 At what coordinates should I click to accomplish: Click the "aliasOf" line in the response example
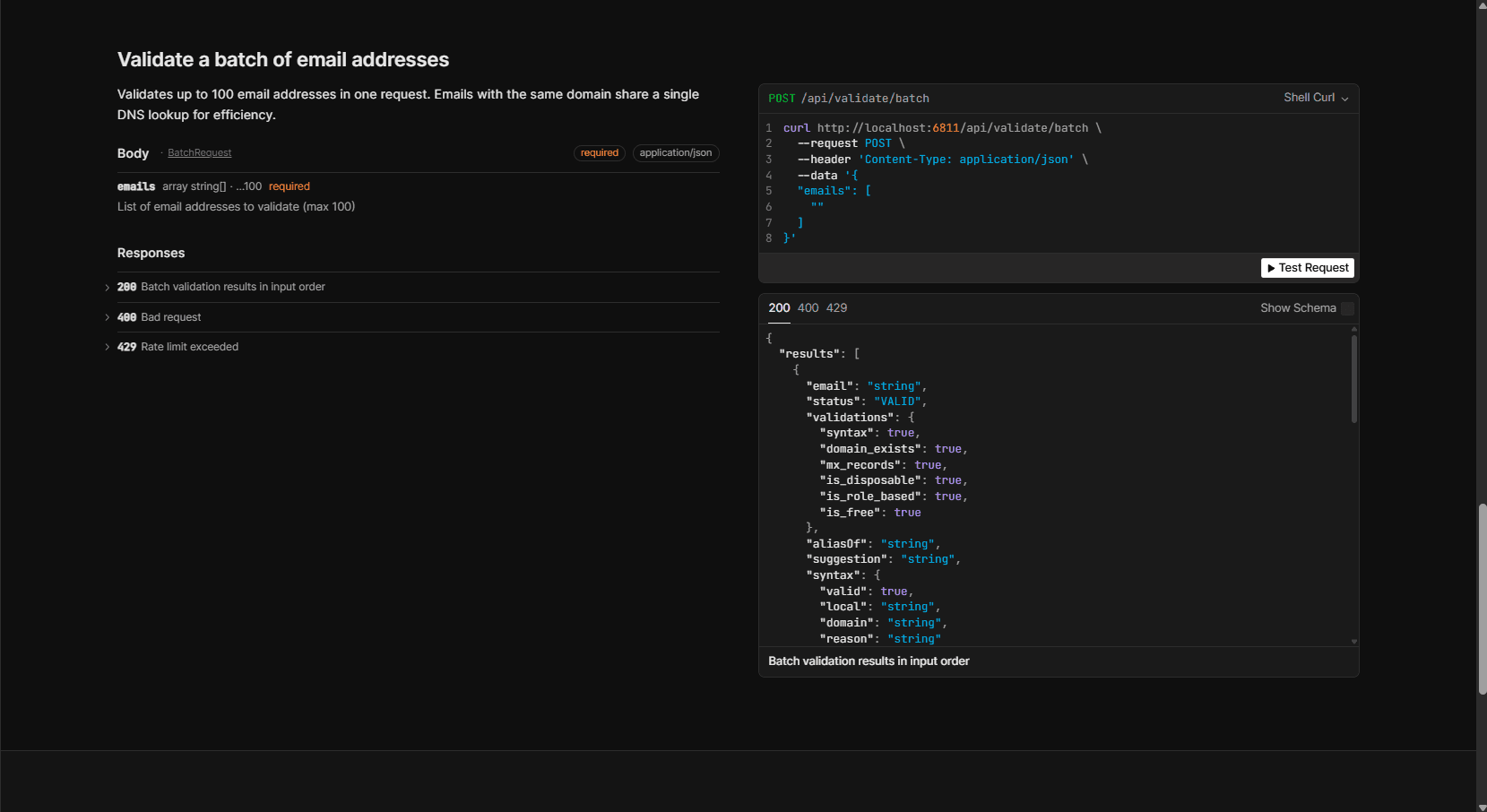click(x=873, y=544)
